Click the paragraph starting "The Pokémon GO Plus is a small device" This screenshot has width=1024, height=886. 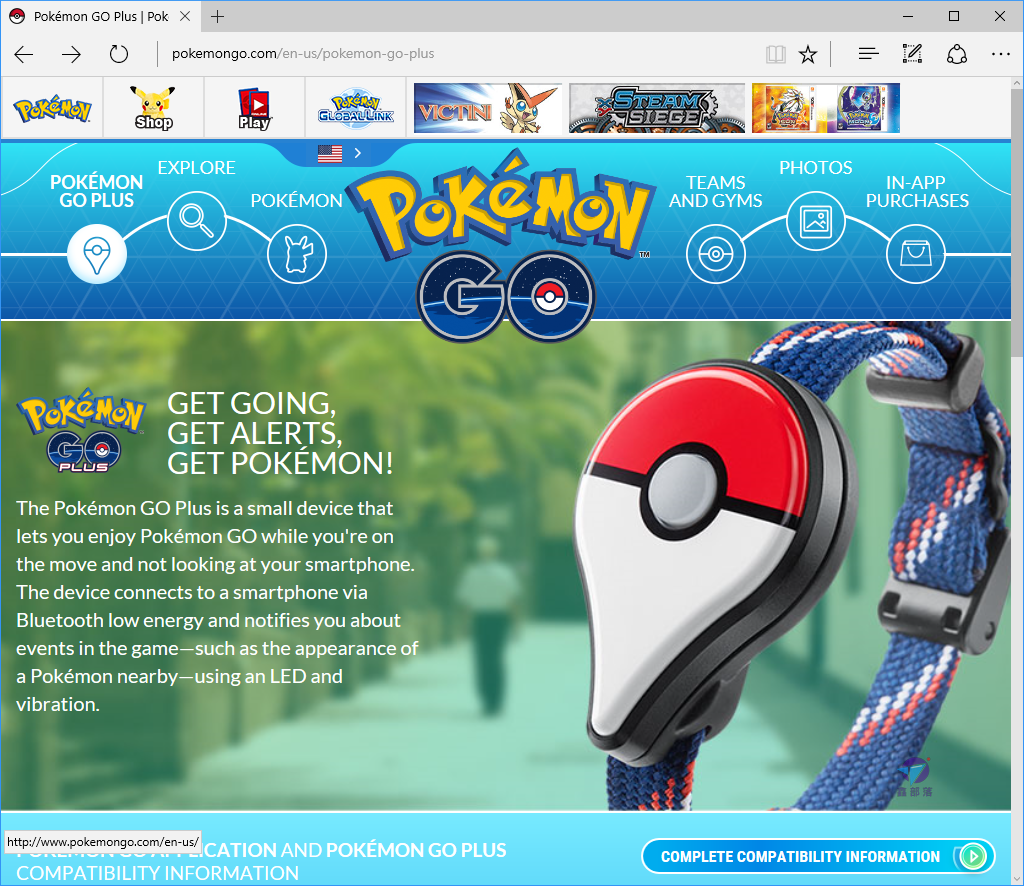(x=217, y=606)
